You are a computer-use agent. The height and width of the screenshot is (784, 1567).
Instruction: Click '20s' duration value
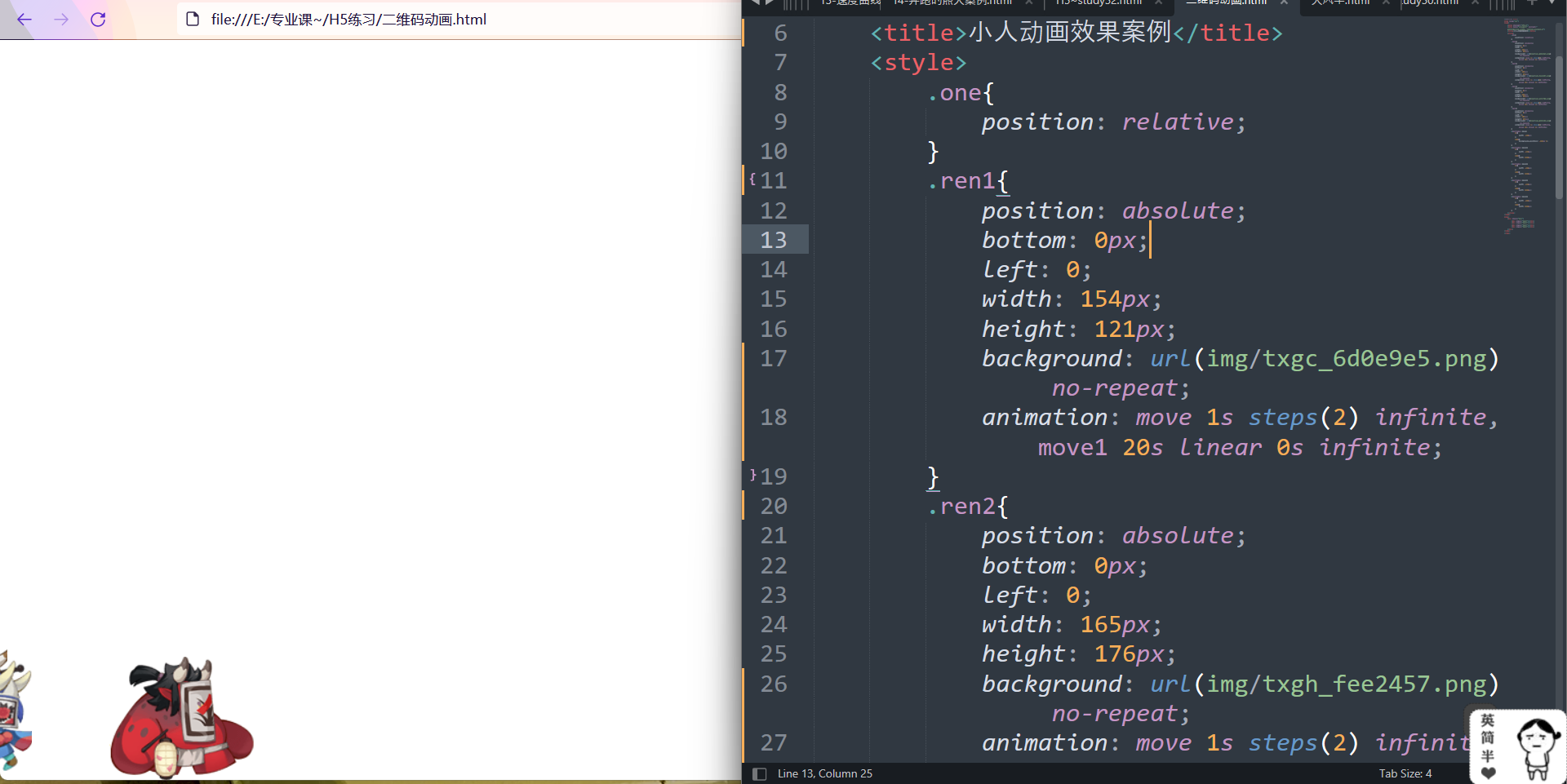[x=1143, y=447]
